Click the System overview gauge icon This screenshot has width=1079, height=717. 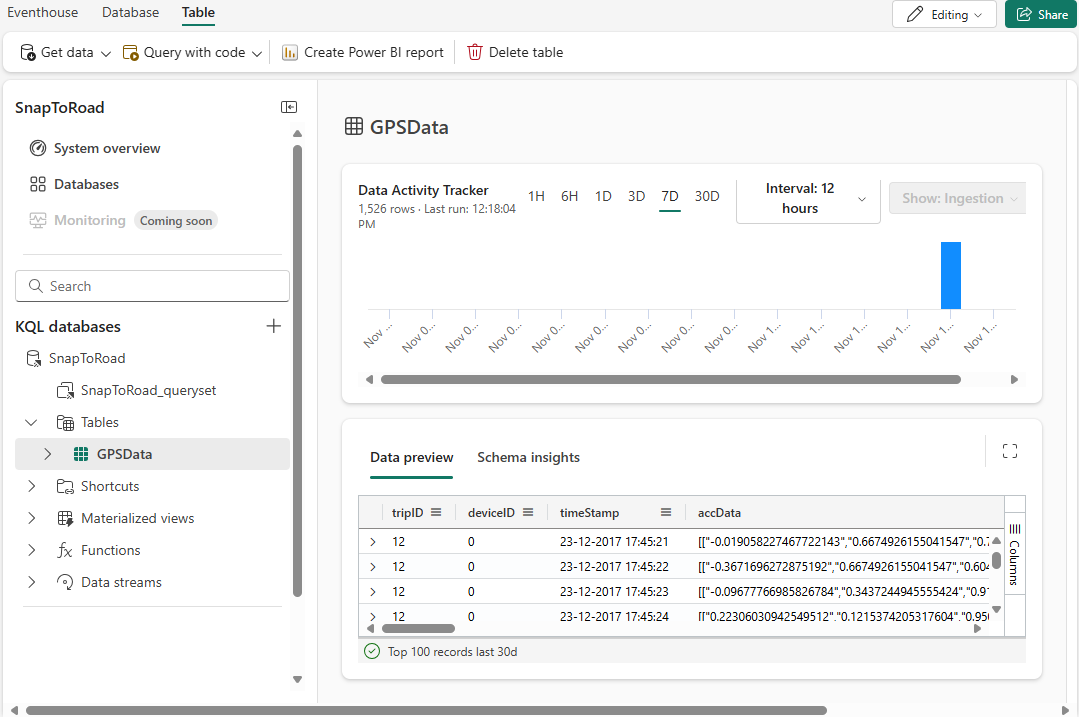(38, 148)
